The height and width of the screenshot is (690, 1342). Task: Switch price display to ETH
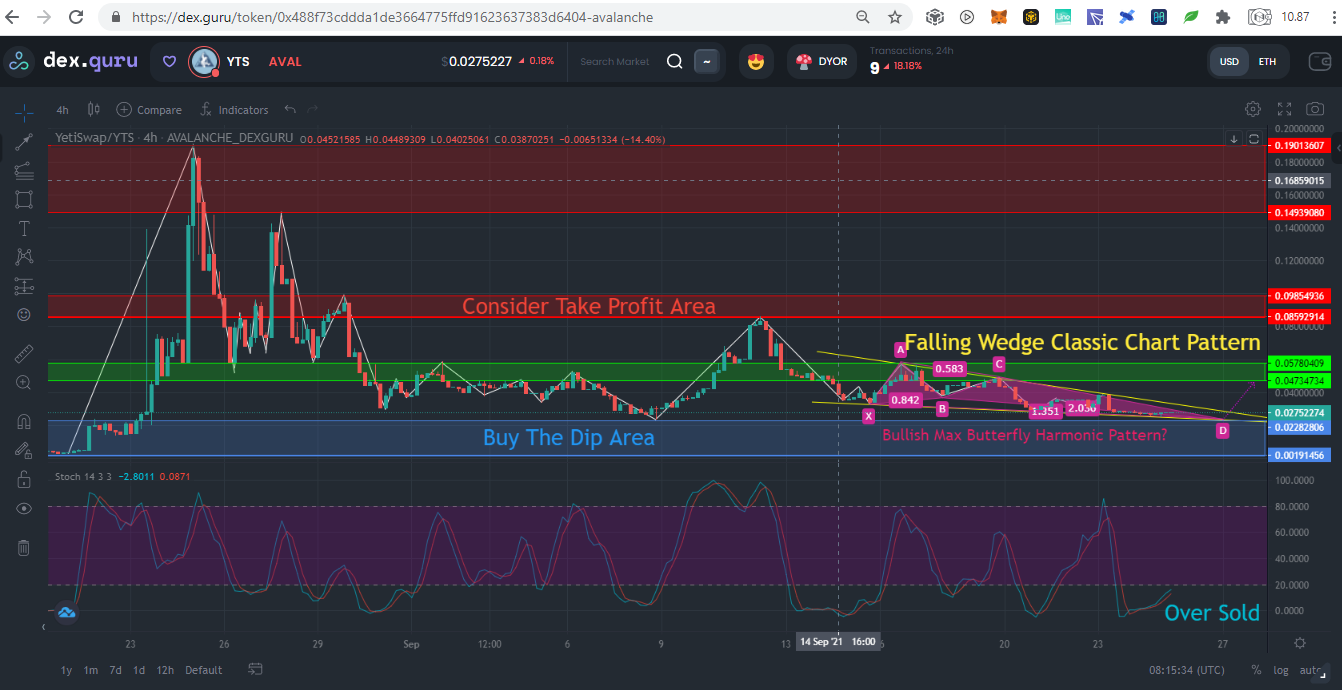pyautogui.click(x=1267, y=61)
